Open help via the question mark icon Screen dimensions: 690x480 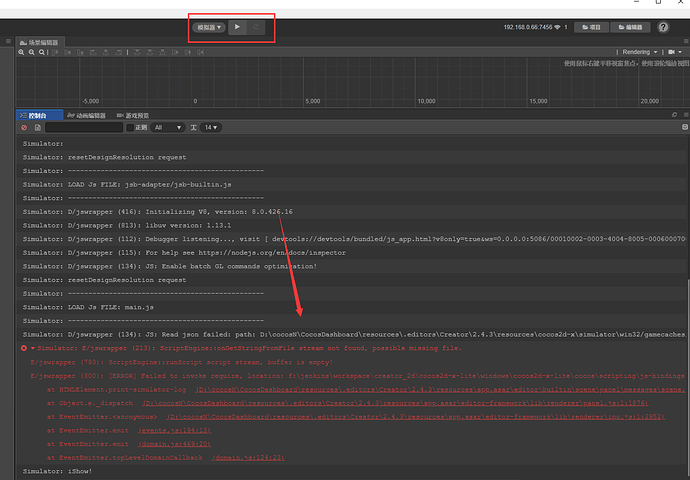click(x=663, y=27)
